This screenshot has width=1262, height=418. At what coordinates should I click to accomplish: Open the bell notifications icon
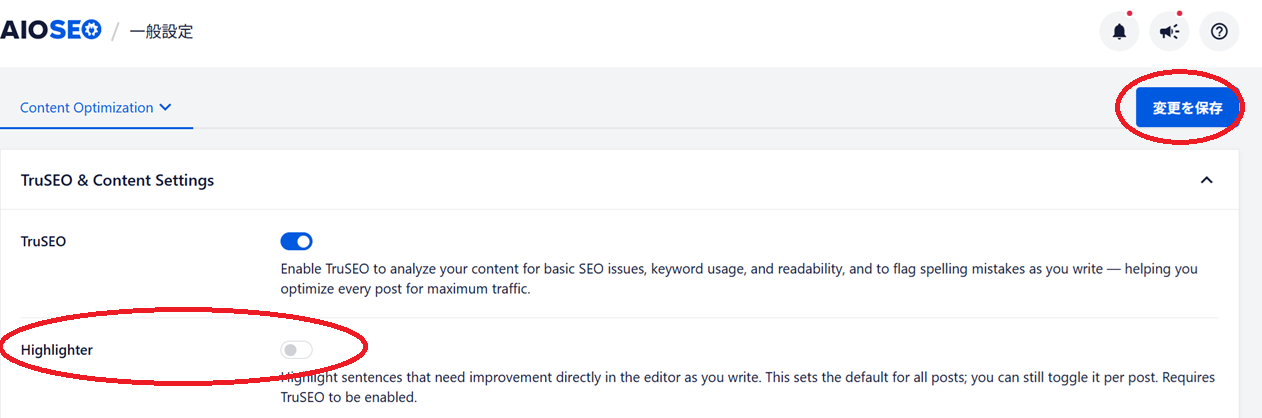click(x=1119, y=31)
